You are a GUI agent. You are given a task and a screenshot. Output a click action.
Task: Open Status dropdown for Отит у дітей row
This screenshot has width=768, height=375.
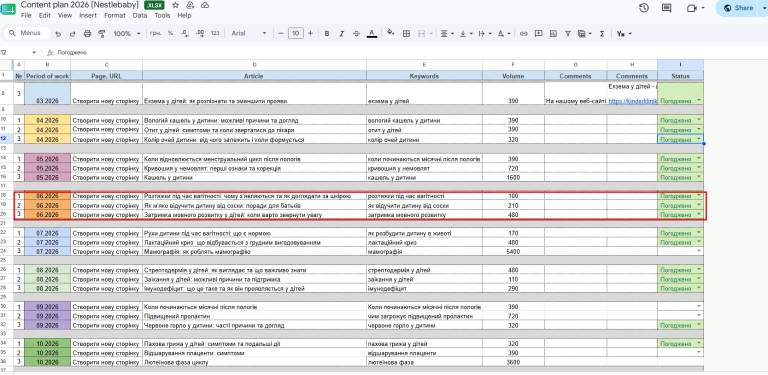tap(699, 130)
